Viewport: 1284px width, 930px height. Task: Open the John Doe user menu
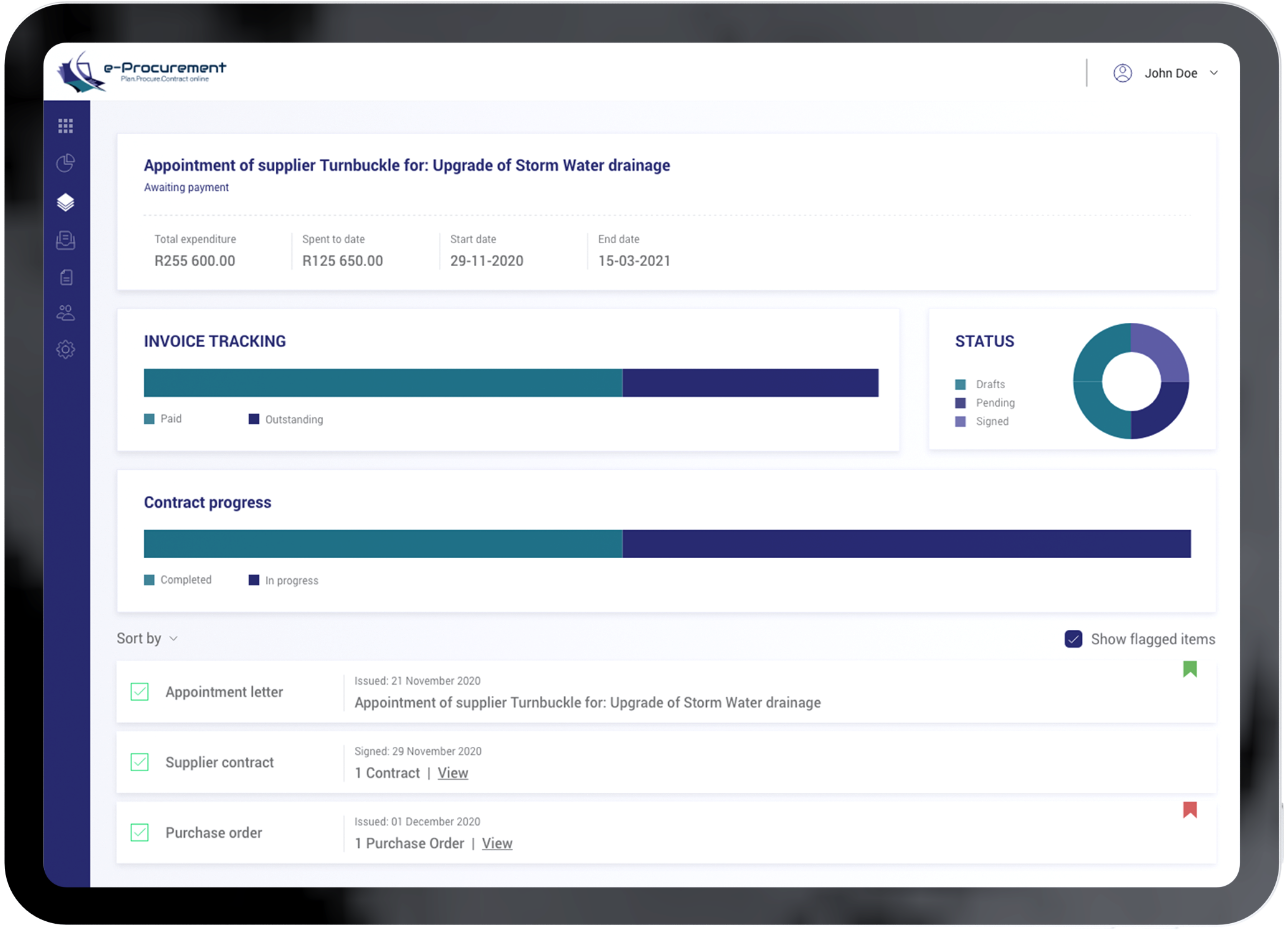(1166, 73)
